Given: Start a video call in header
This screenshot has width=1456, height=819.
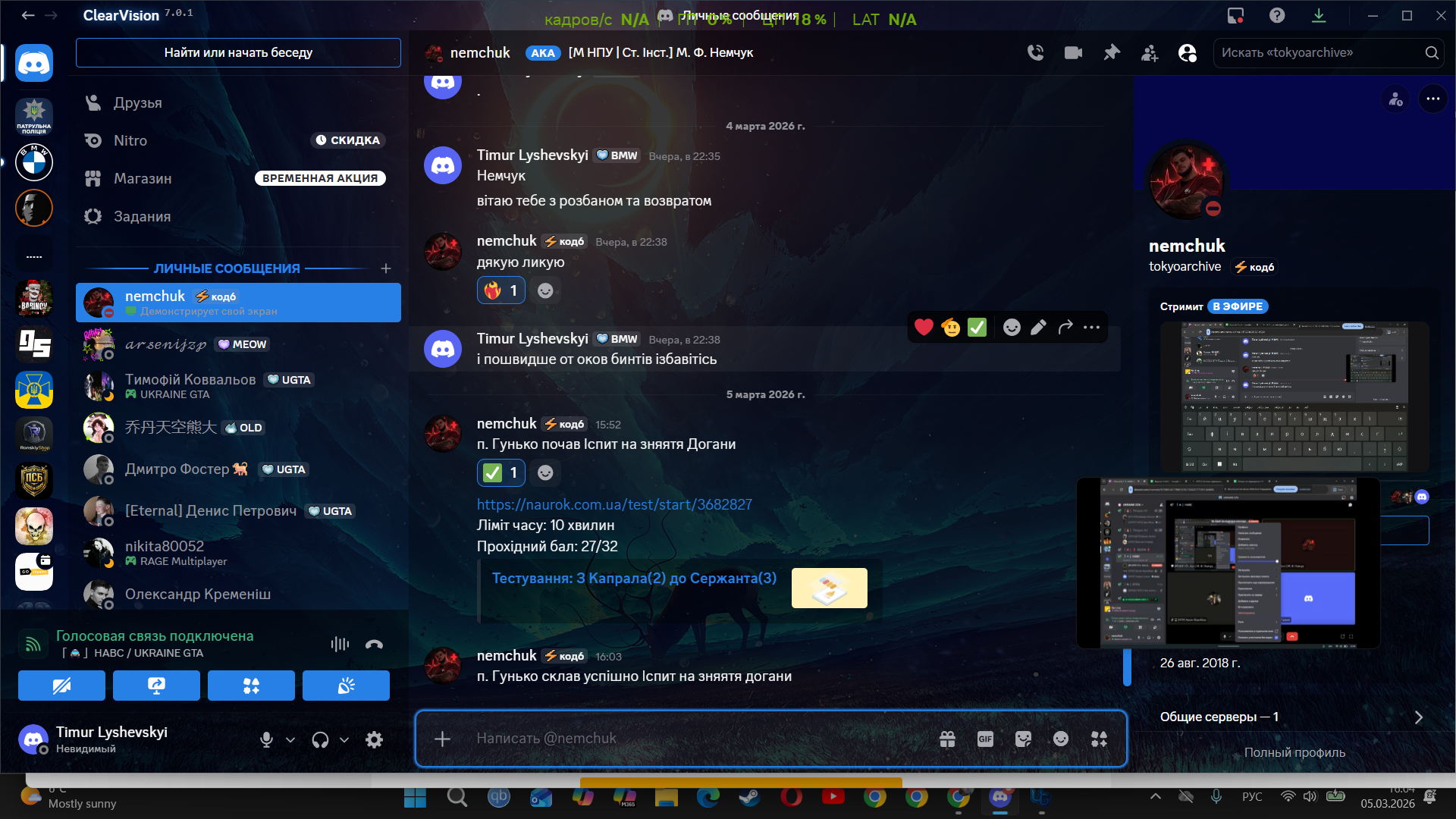Looking at the screenshot, I should [x=1073, y=52].
